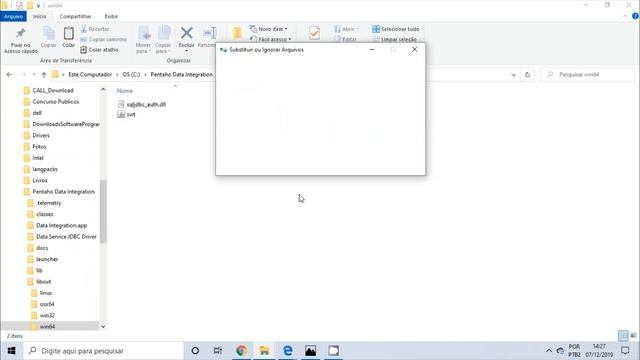Viewport: 640px width, 360px height.
Task: Click the Pesquisar win64 search box
Action: [588, 75]
